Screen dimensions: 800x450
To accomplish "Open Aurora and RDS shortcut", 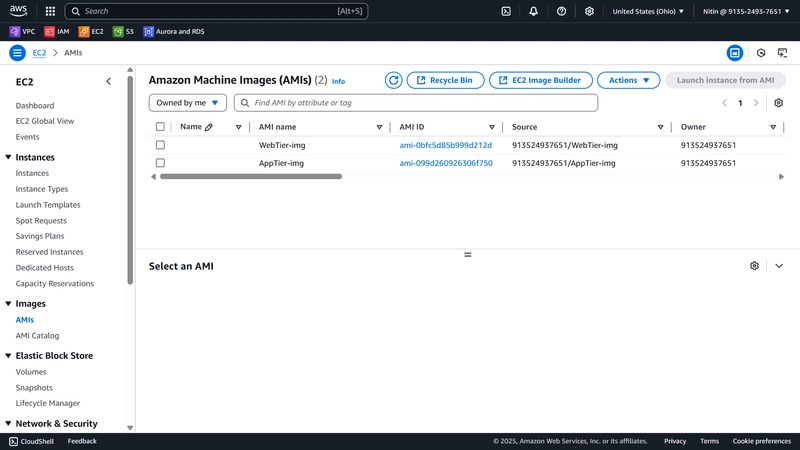I will (174, 32).
